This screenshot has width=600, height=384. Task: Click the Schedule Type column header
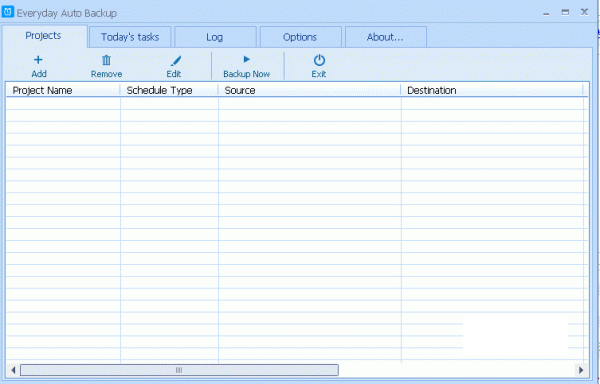pyautogui.click(x=169, y=90)
